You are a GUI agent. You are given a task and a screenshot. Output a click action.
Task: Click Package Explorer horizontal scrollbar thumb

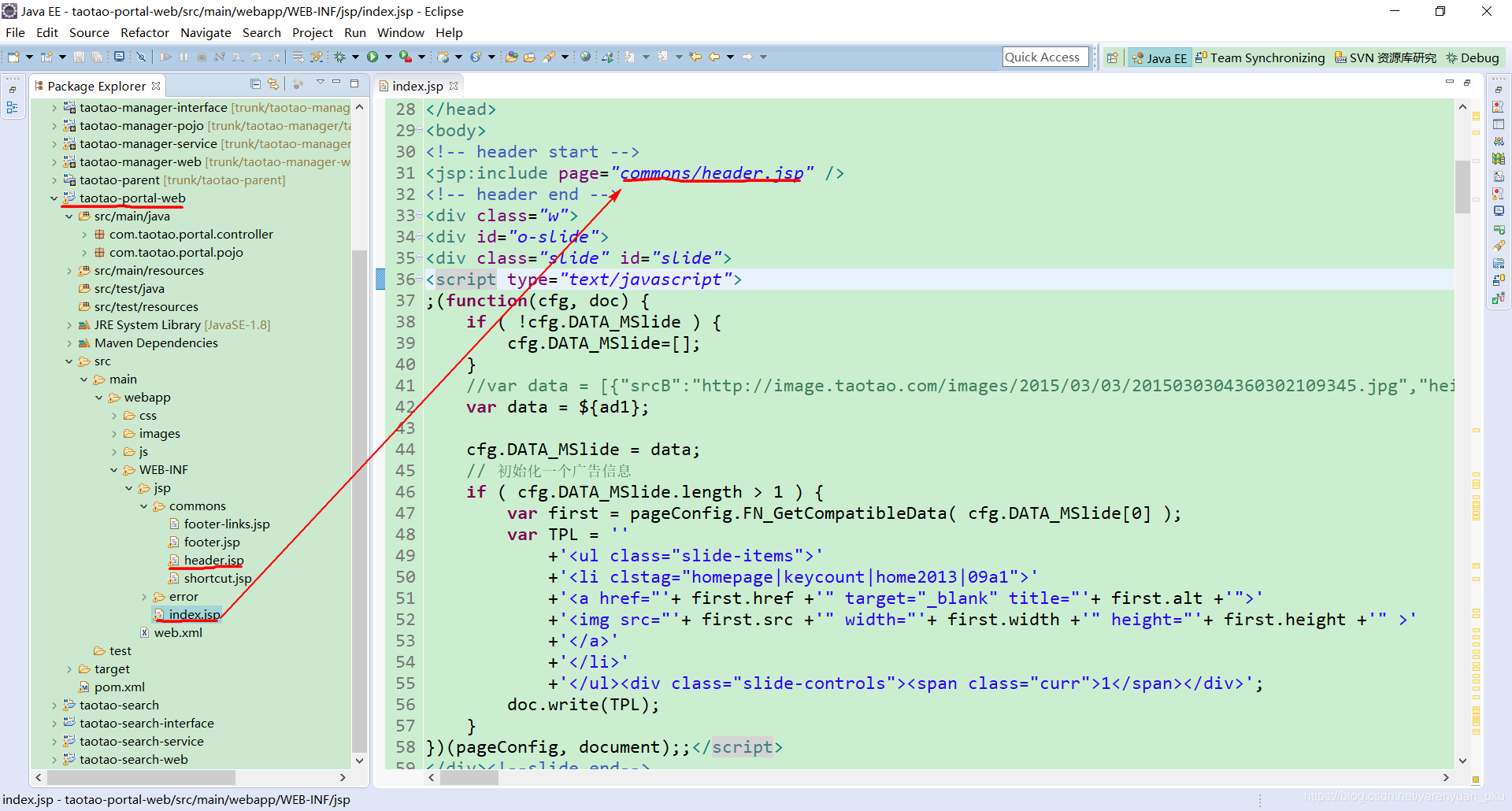[141, 777]
